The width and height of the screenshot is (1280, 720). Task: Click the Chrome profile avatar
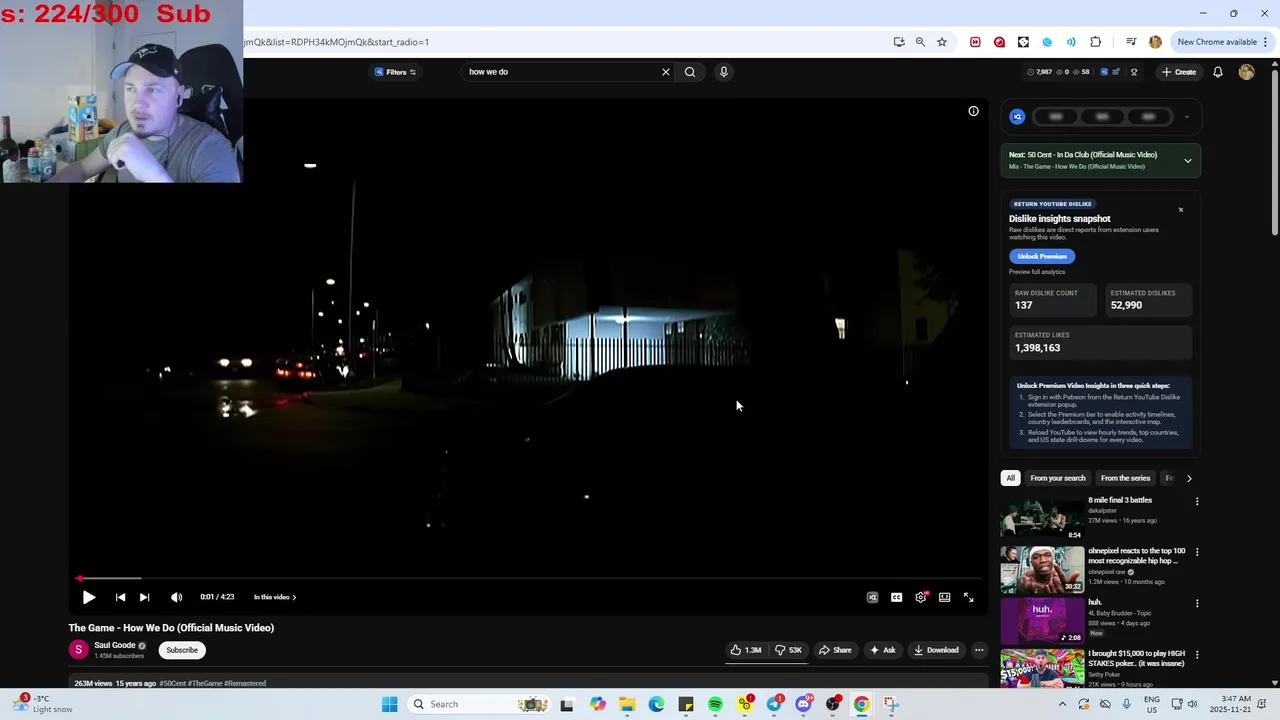(1155, 42)
